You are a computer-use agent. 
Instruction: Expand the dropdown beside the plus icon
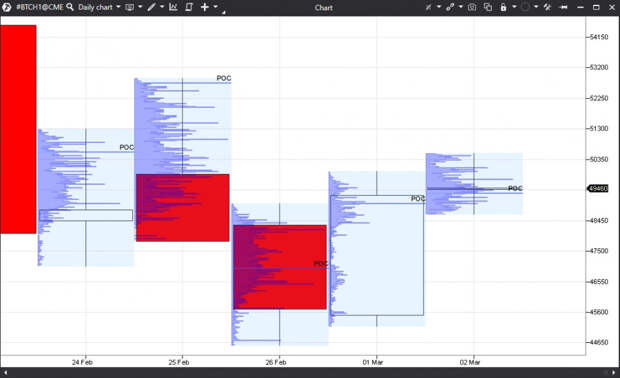[215, 7]
